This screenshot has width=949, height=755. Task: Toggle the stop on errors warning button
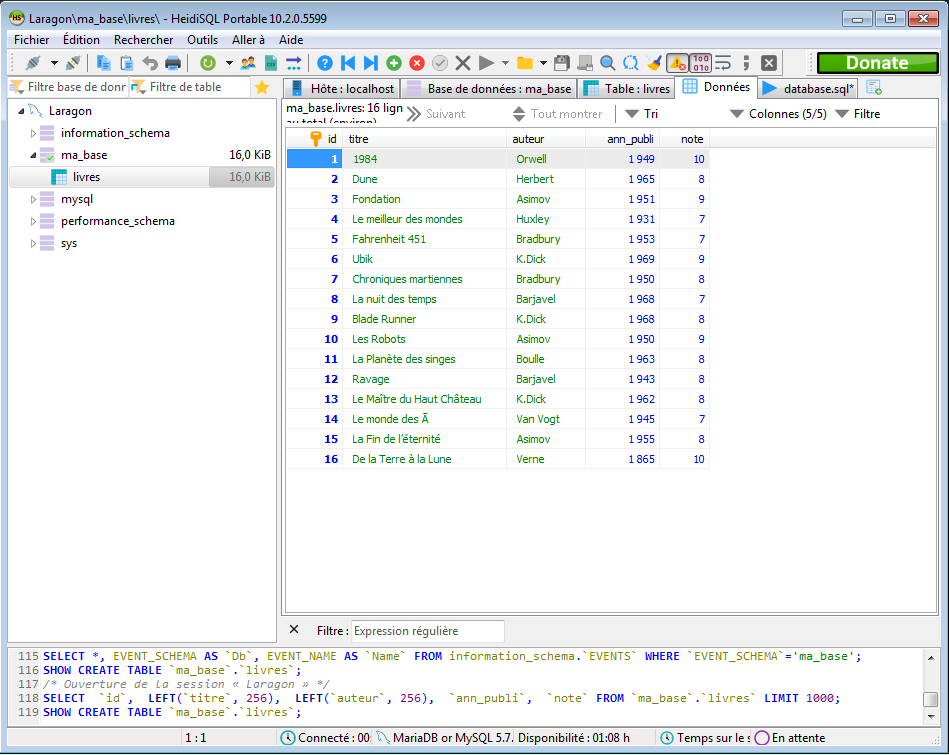pyautogui.click(x=677, y=63)
